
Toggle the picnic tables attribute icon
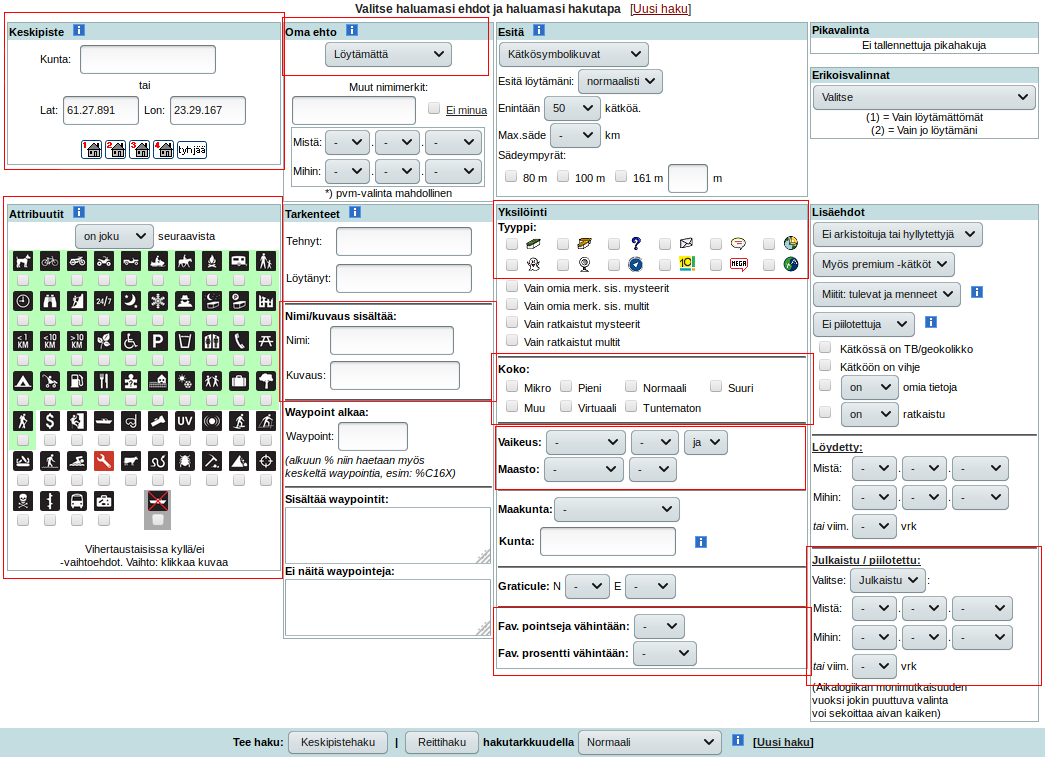pyautogui.click(x=266, y=341)
